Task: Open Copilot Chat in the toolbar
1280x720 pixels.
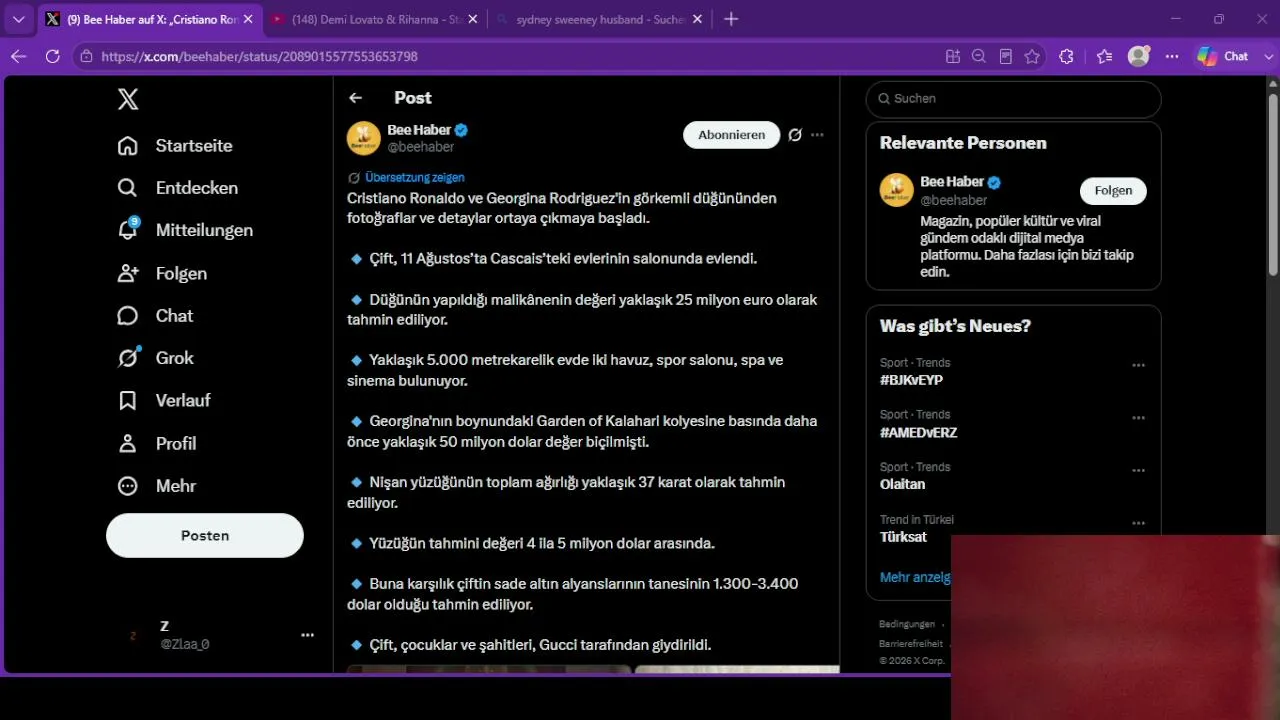Action: coord(1223,57)
